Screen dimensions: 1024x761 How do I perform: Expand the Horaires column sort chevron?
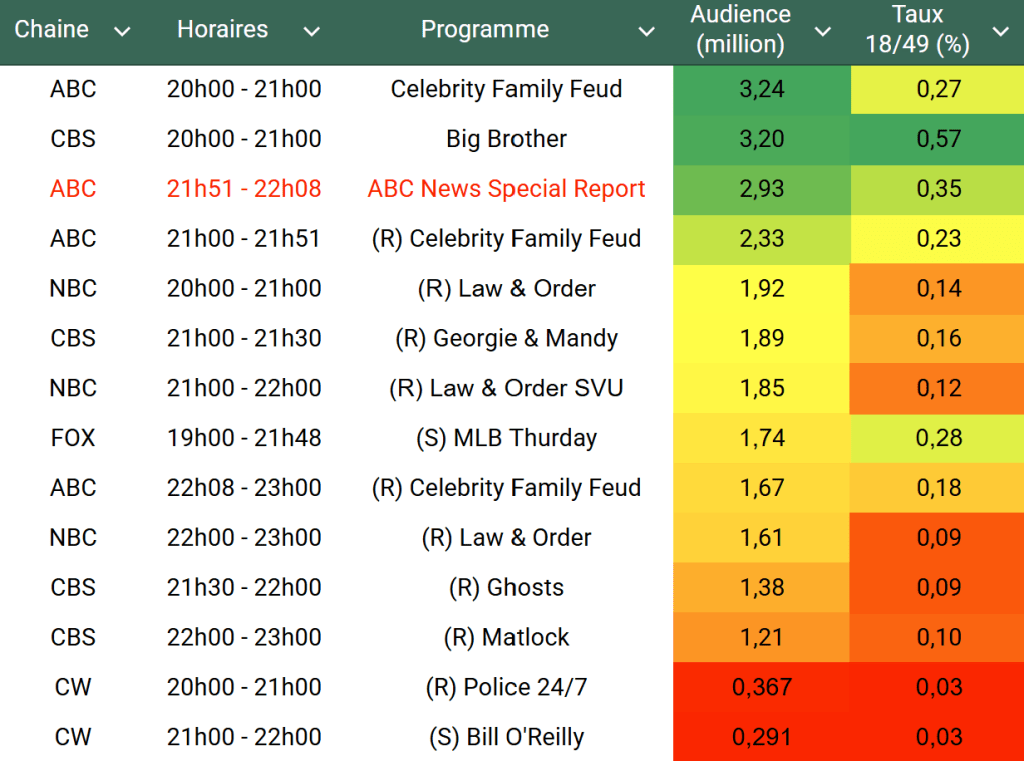click(312, 32)
